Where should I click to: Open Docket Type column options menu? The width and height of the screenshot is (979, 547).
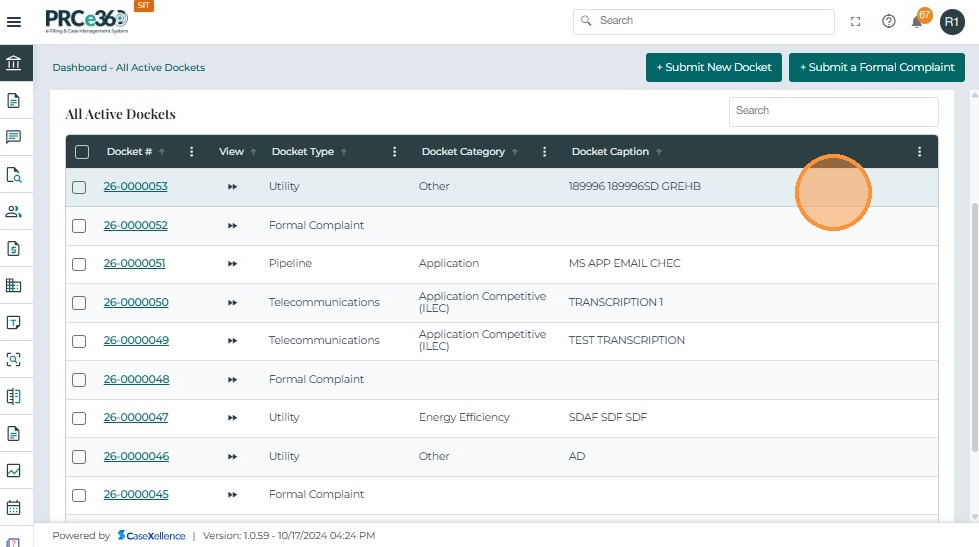pyautogui.click(x=395, y=152)
